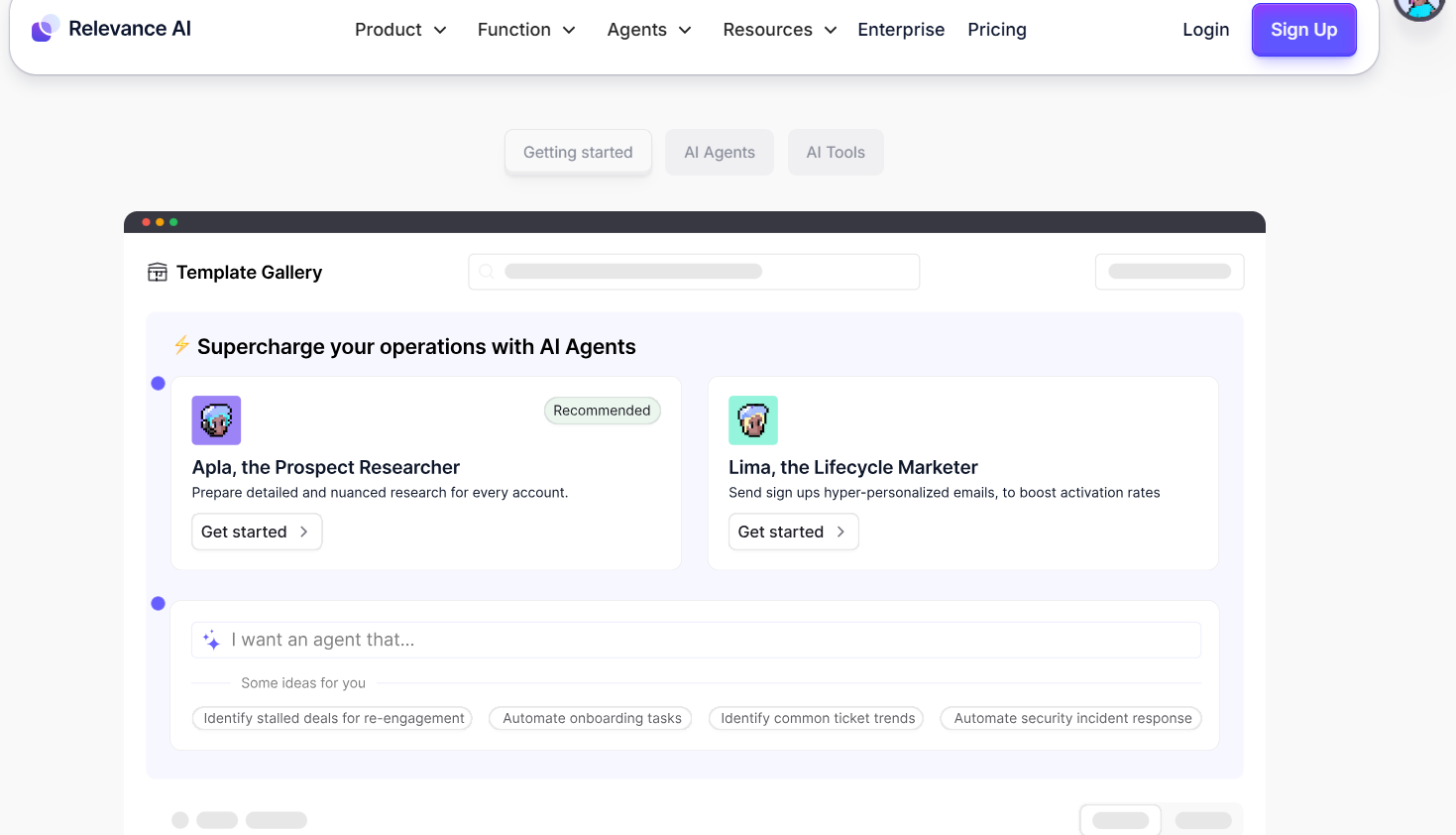Click the lightning bolt icon beside Supercharge heading
Viewport: 1456px width, 835px height.
[x=181, y=345]
